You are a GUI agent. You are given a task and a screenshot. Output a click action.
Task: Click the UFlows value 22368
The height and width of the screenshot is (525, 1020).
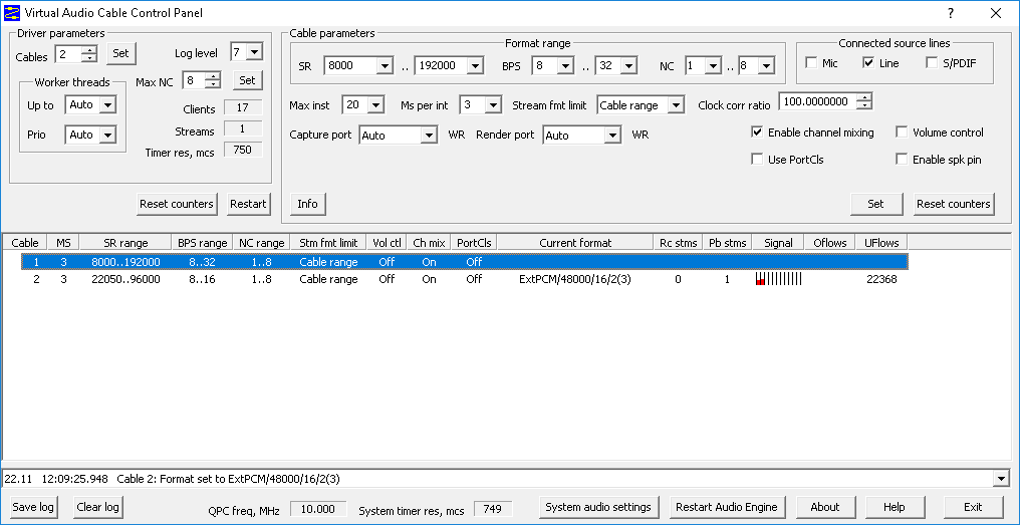click(x=881, y=279)
